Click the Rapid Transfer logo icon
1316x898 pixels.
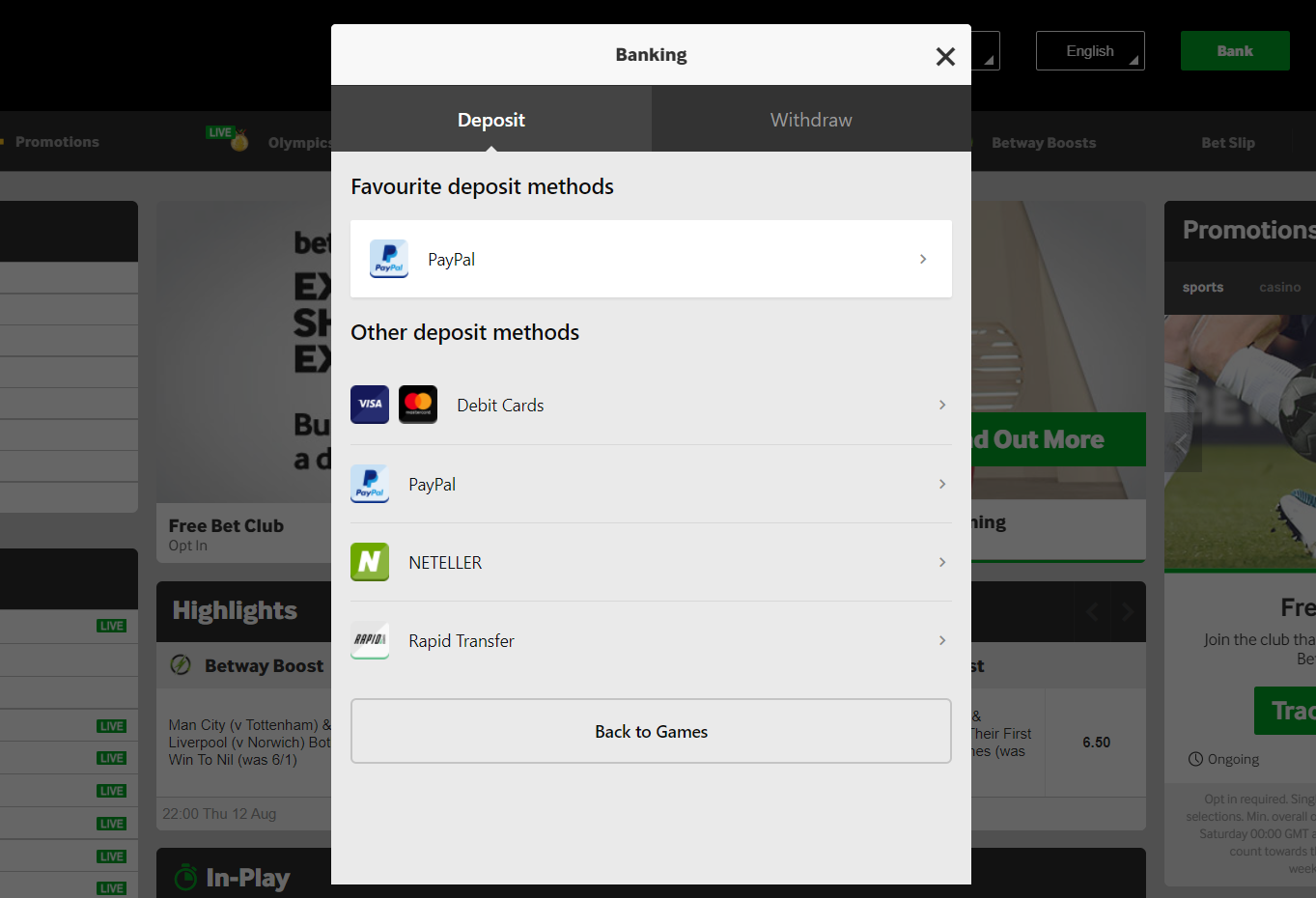[x=370, y=640]
